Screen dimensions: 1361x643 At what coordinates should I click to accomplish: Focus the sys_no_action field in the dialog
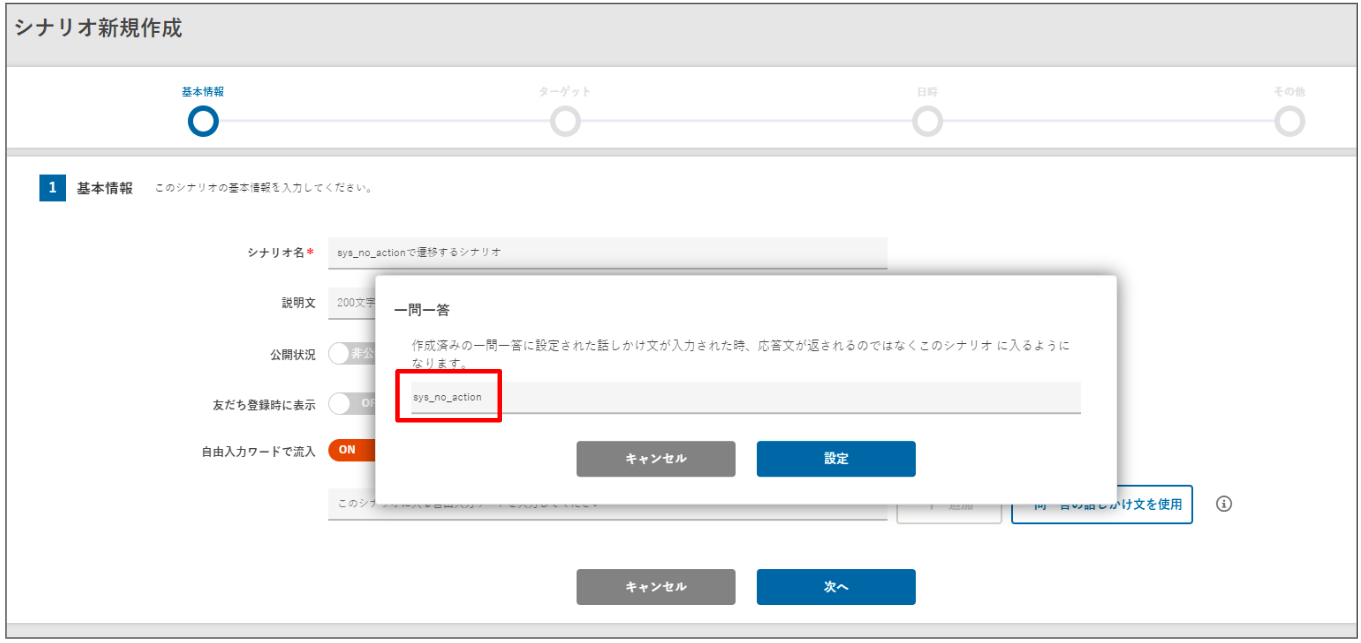[745, 397]
